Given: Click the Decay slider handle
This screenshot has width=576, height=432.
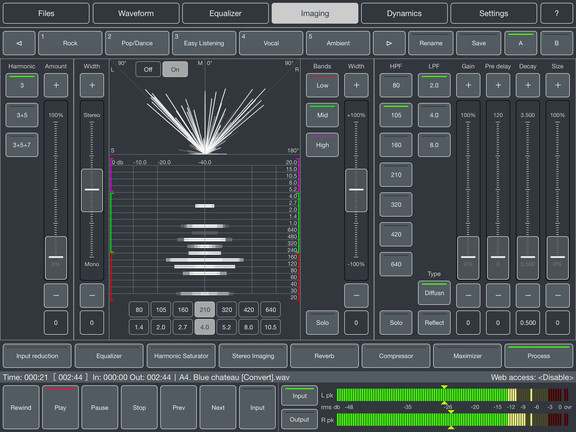Looking at the screenshot, I should (x=528, y=257).
